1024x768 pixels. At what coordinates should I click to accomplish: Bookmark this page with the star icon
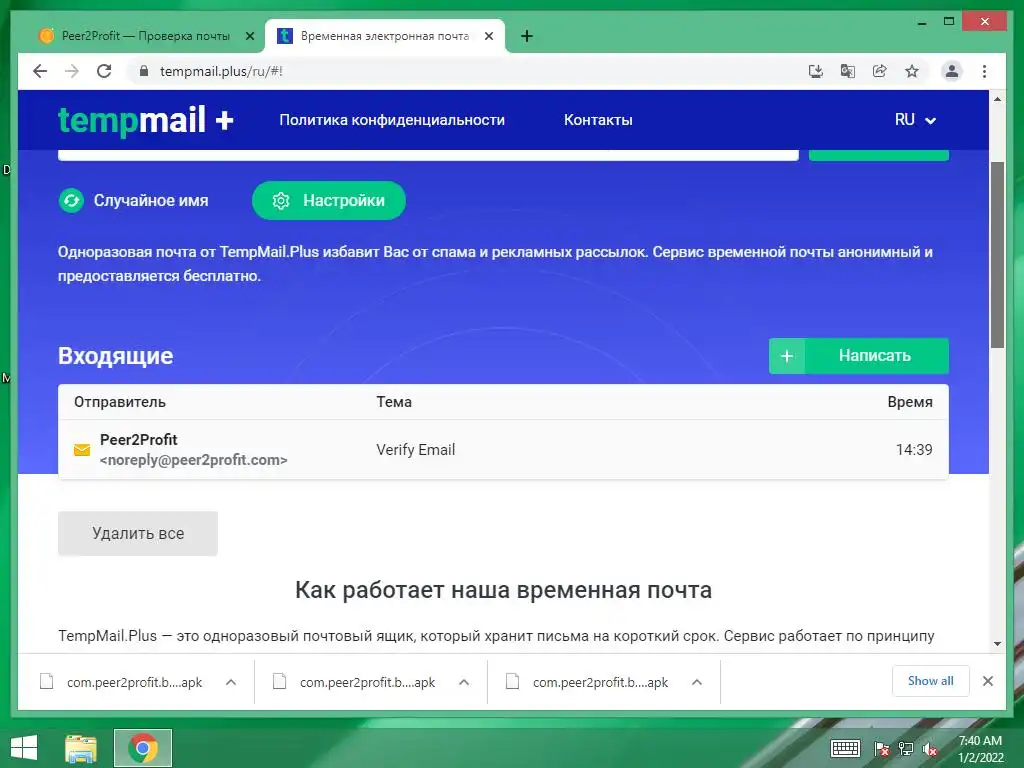point(912,71)
